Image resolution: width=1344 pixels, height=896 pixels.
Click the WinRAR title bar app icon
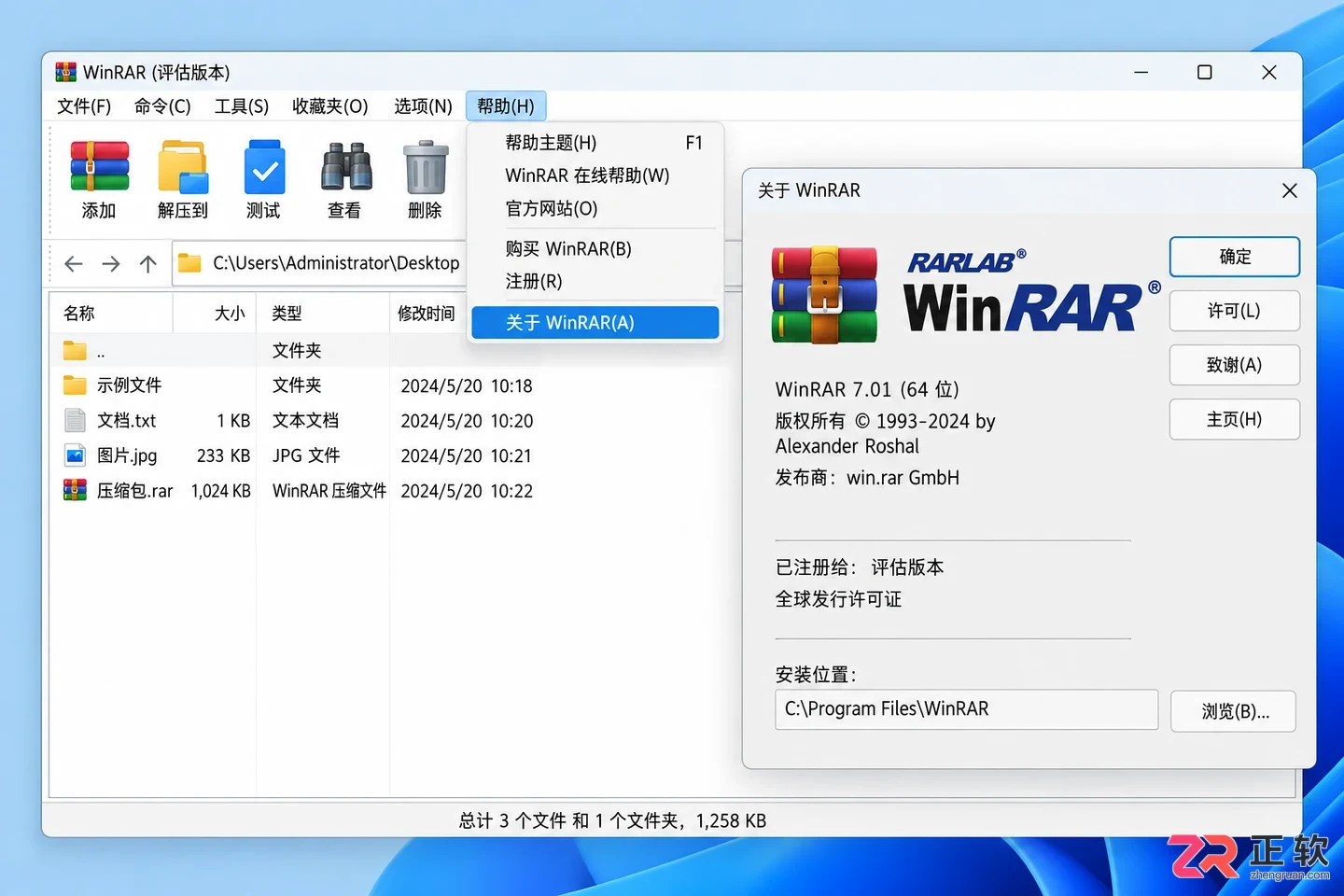65,72
